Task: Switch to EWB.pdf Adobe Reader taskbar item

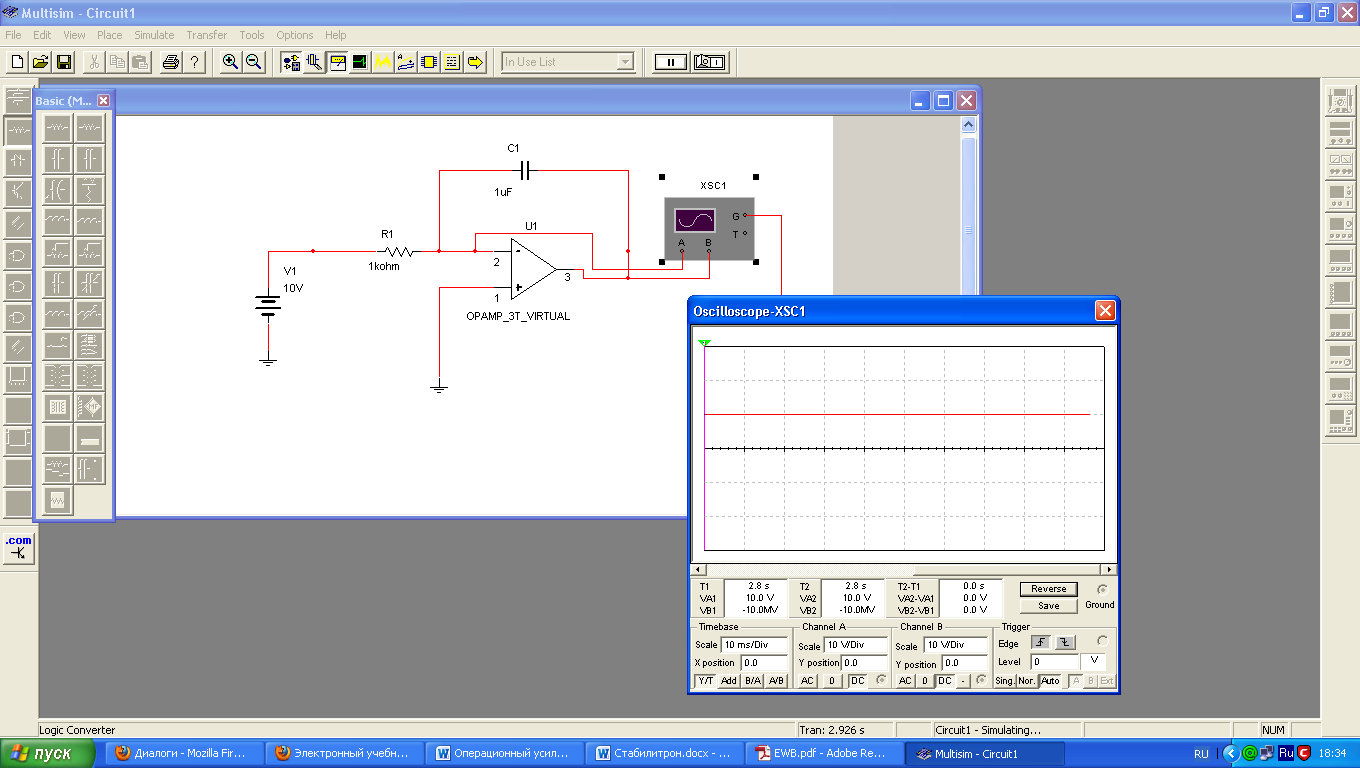Action: [x=823, y=754]
